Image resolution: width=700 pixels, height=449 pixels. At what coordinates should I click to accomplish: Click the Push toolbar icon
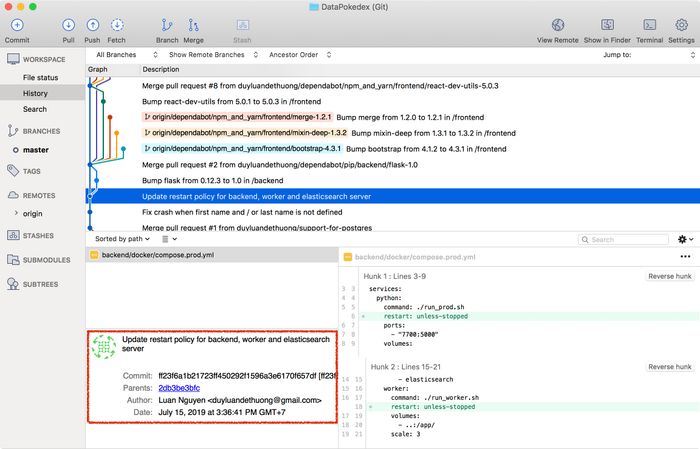point(92,25)
